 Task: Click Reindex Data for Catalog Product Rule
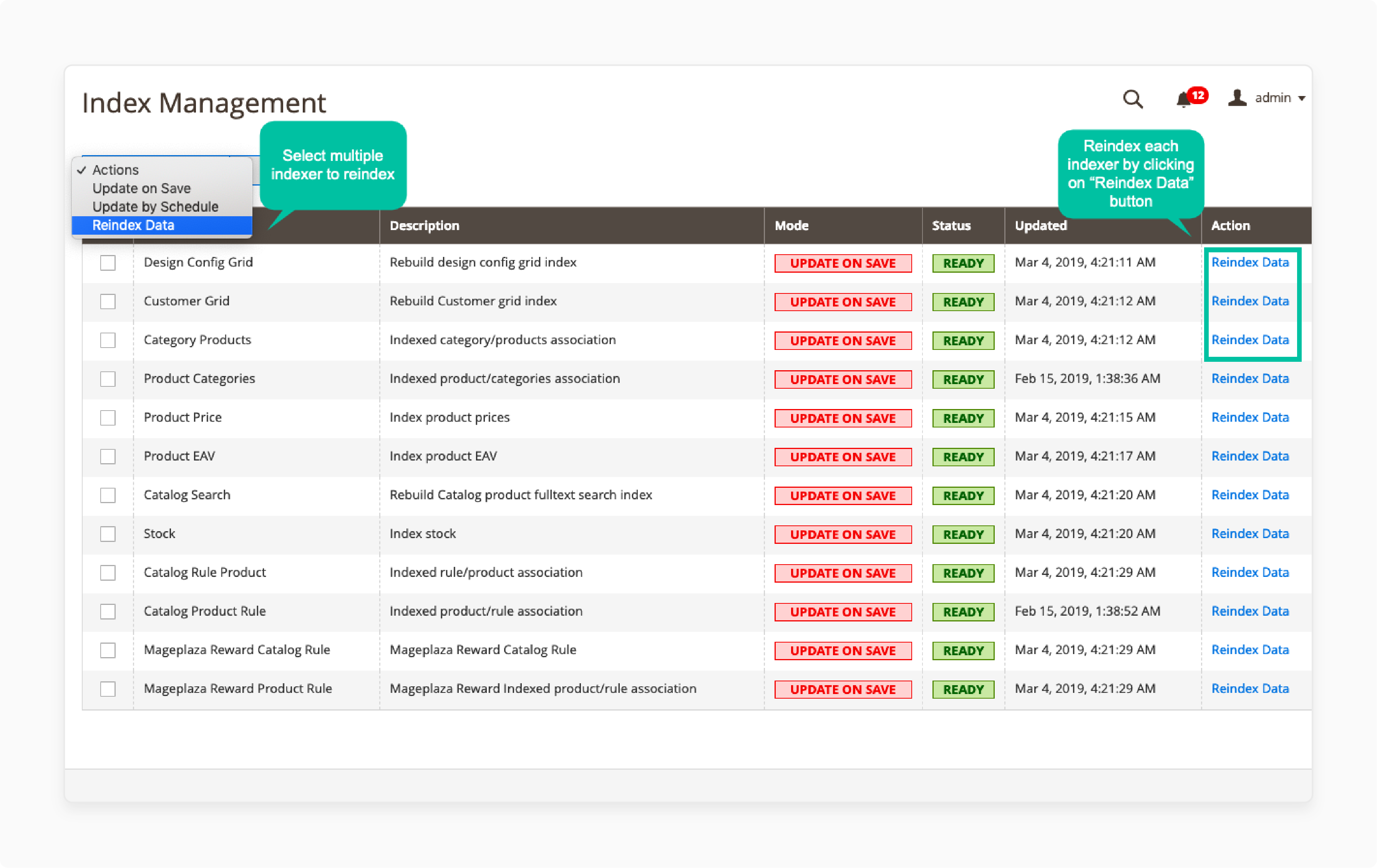1250,611
